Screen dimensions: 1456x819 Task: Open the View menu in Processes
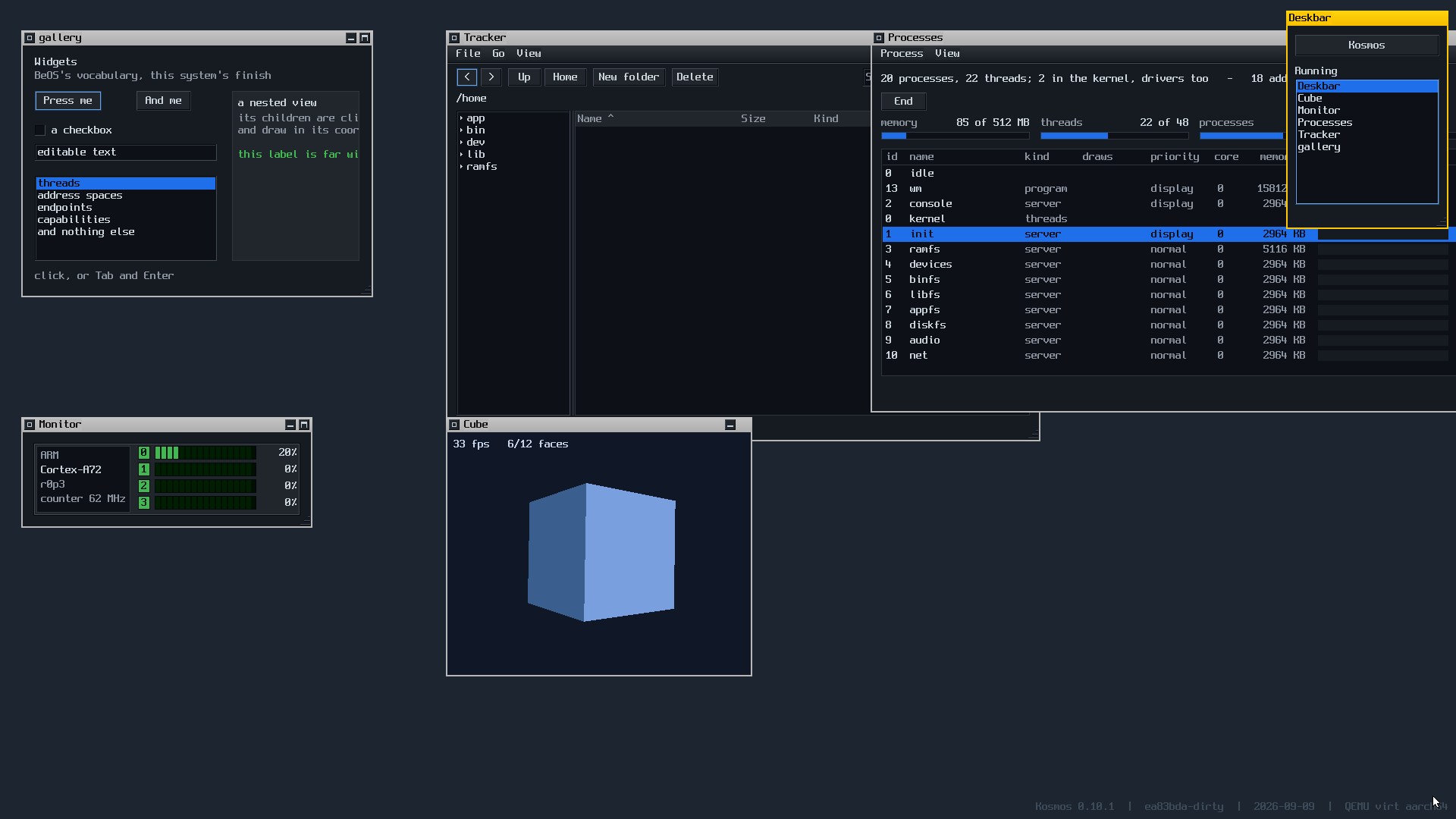(x=947, y=54)
